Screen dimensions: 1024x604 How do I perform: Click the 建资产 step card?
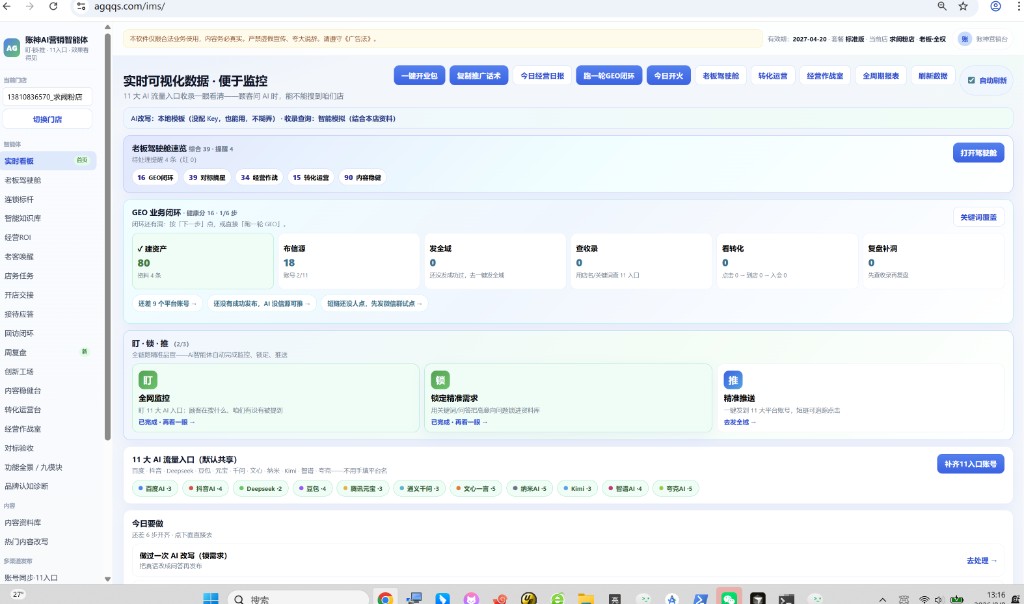click(x=202, y=261)
